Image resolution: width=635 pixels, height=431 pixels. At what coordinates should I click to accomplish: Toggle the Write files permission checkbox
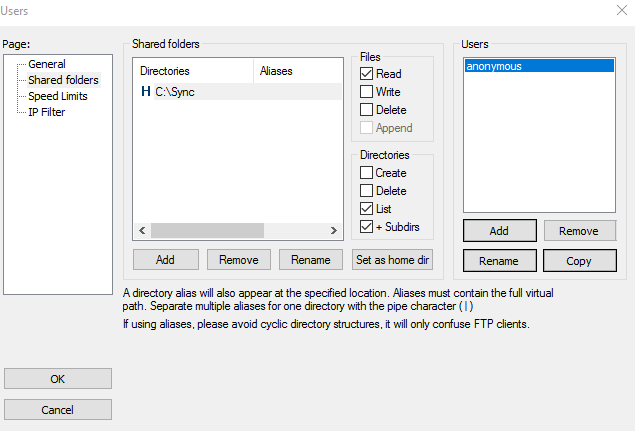(x=367, y=92)
